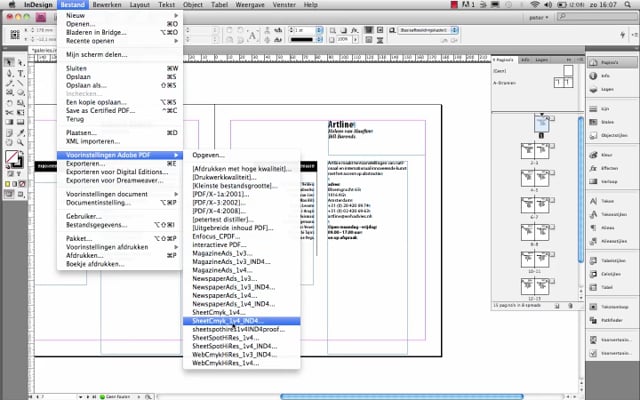Select the [PDF/X-1a:2001] preset
This screenshot has height=400, width=640.
242,194
